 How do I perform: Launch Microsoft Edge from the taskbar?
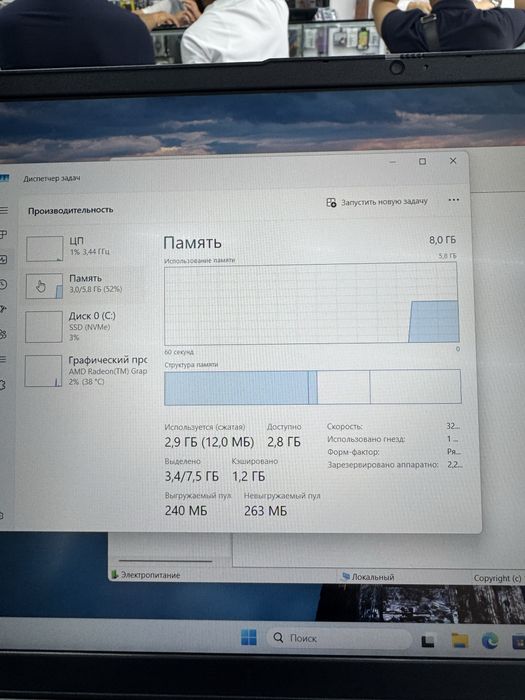pos(490,641)
